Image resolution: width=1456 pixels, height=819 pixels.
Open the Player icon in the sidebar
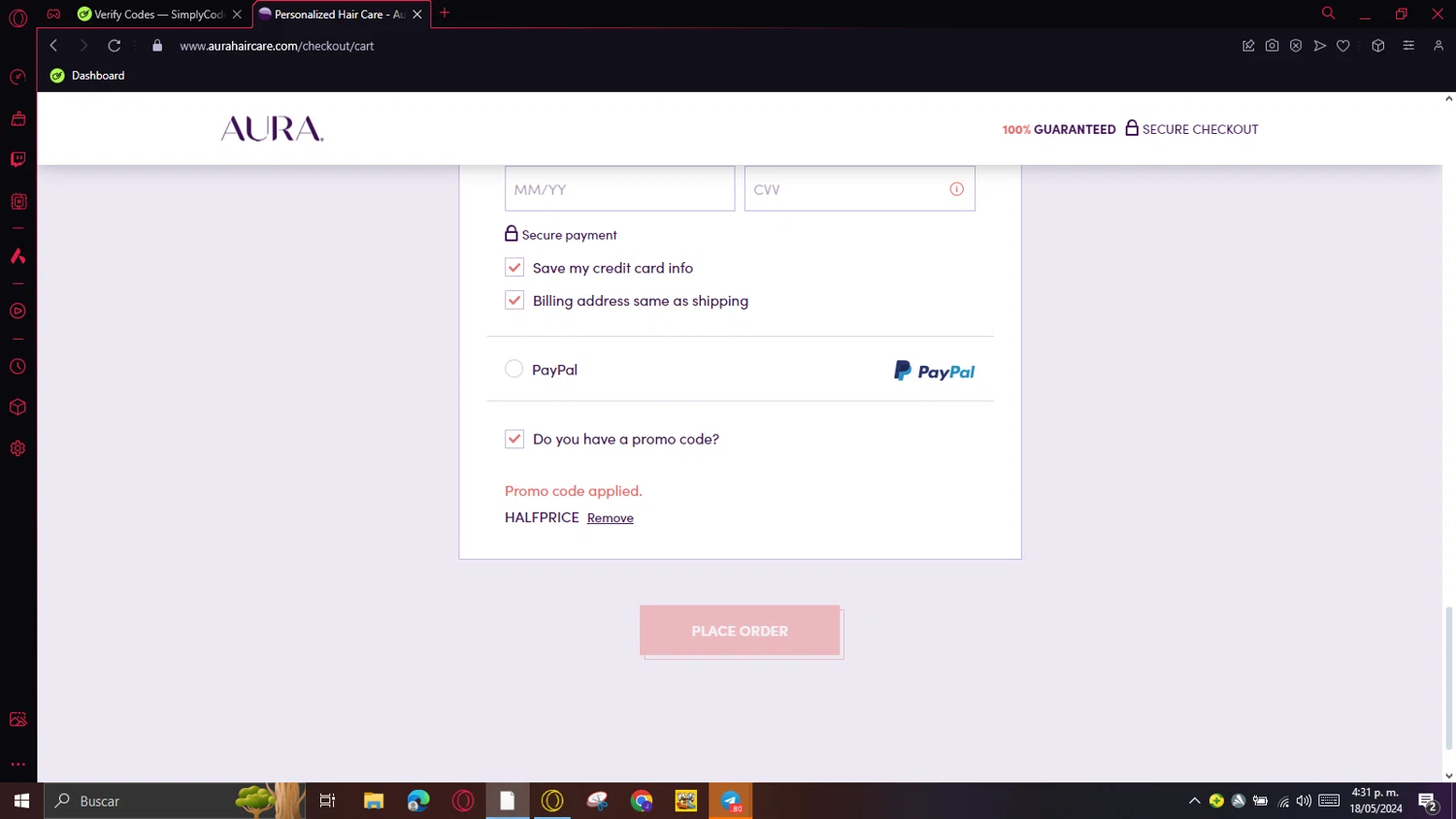click(x=17, y=311)
